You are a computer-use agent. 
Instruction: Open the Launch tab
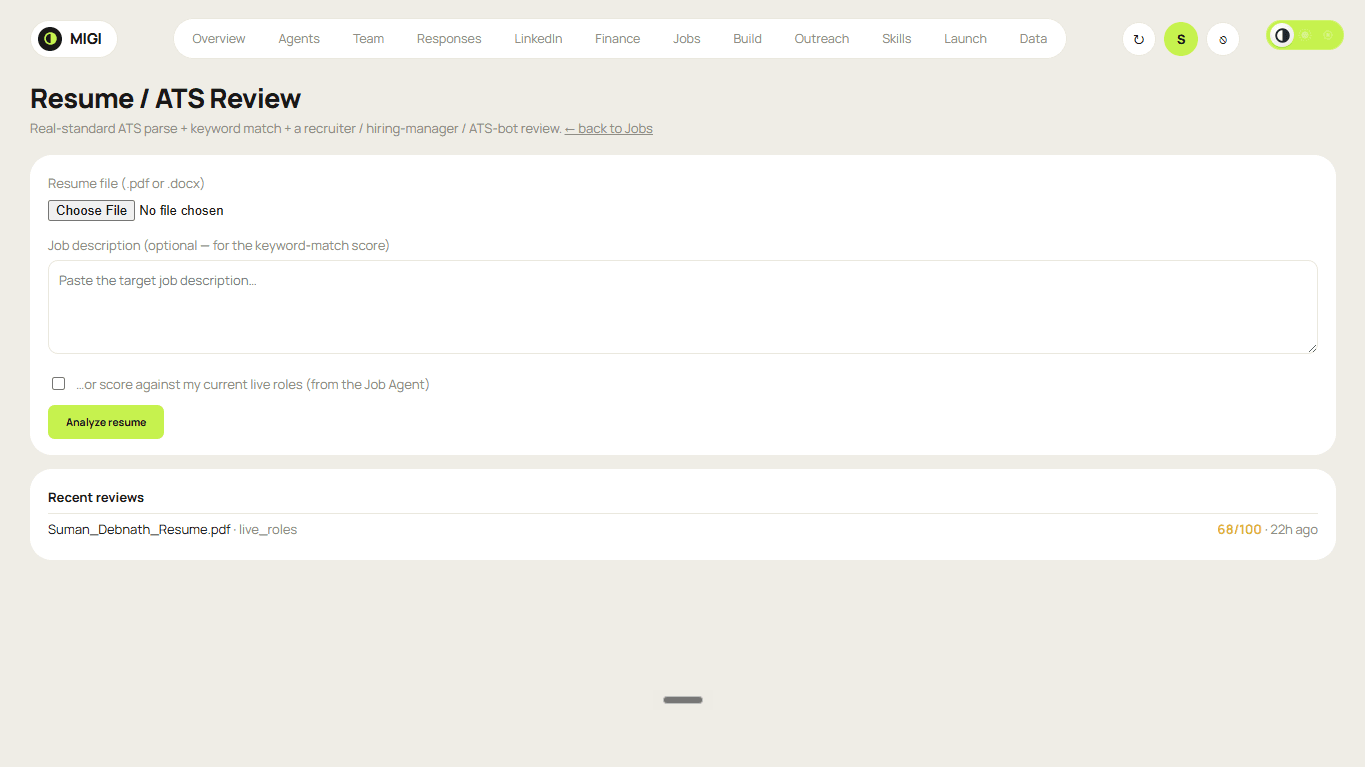point(965,39)
